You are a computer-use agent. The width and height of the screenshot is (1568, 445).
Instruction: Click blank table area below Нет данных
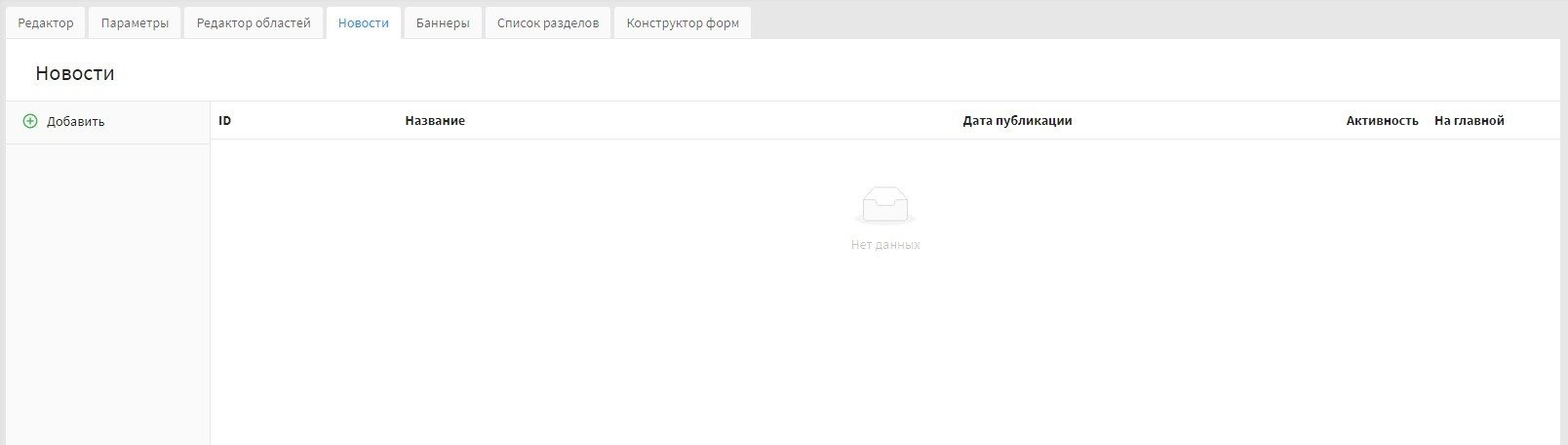pos(884,351)
